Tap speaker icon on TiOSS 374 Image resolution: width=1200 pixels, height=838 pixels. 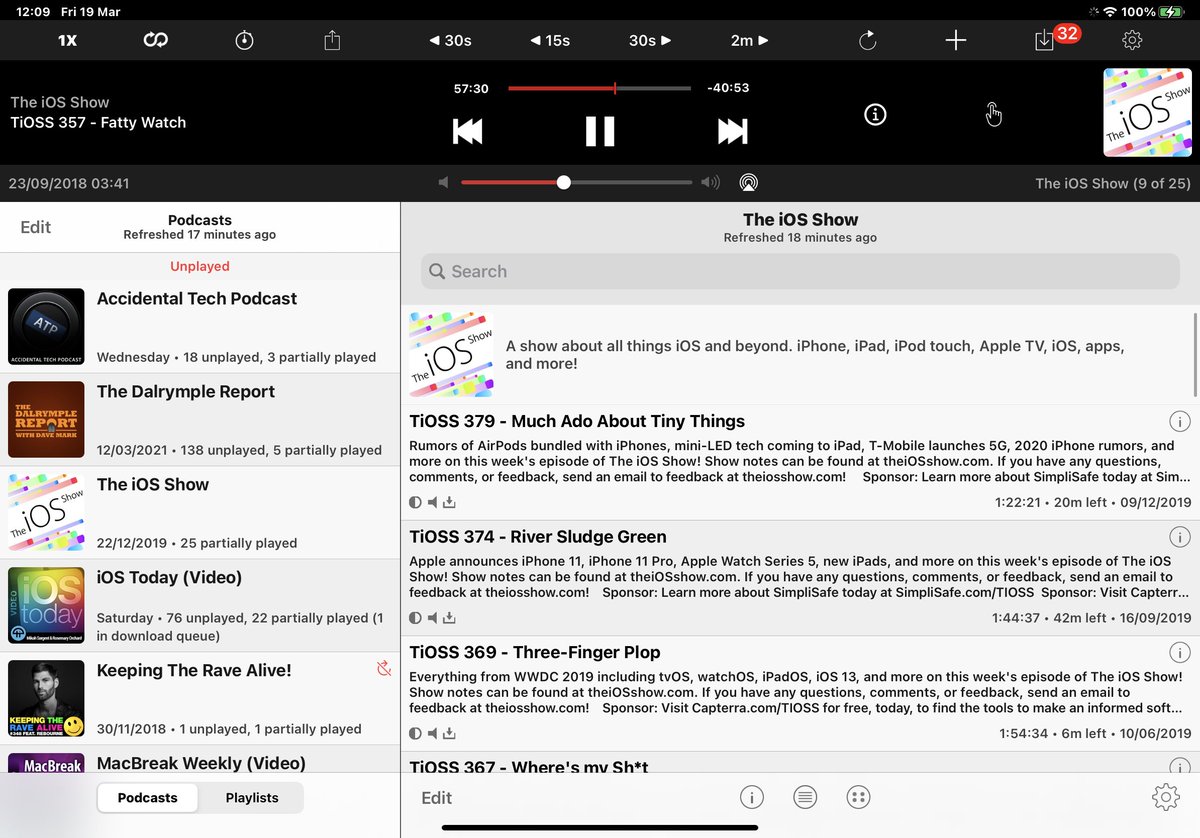433,618
